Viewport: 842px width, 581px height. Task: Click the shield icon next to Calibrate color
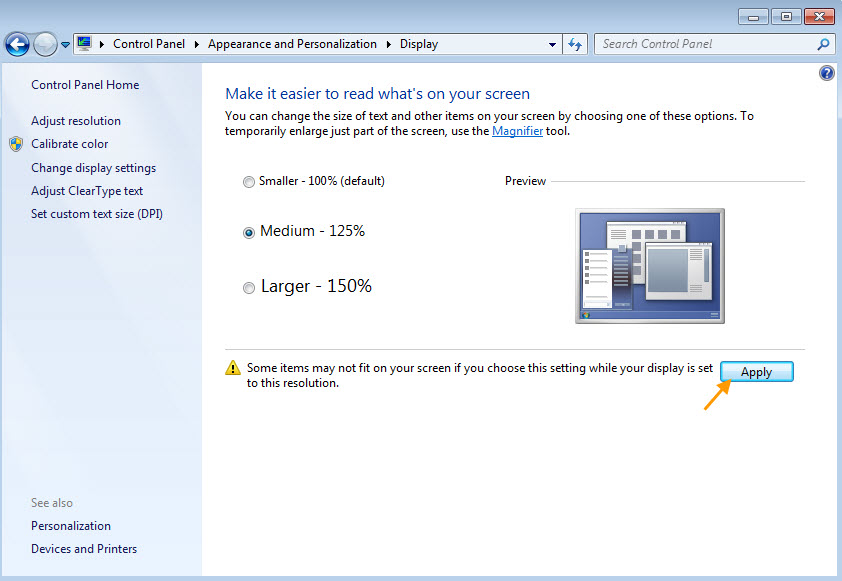(x=16, y=144)
